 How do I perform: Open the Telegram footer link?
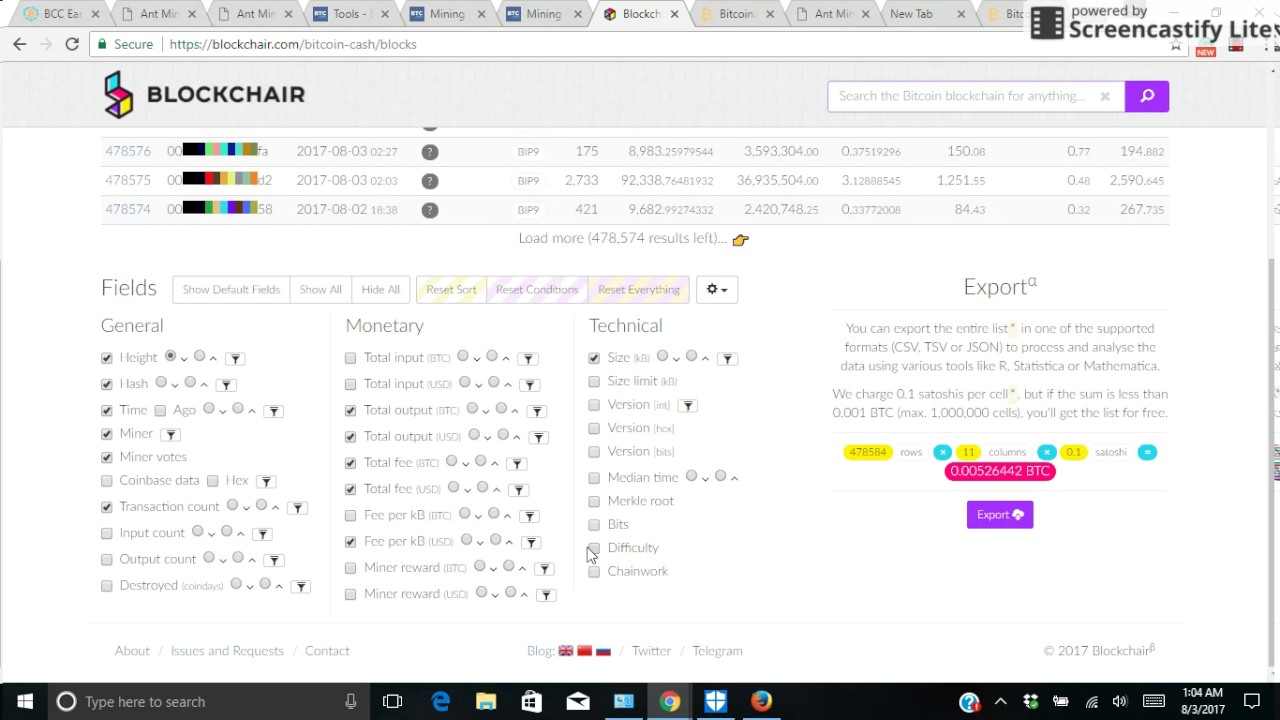[717, 651]
